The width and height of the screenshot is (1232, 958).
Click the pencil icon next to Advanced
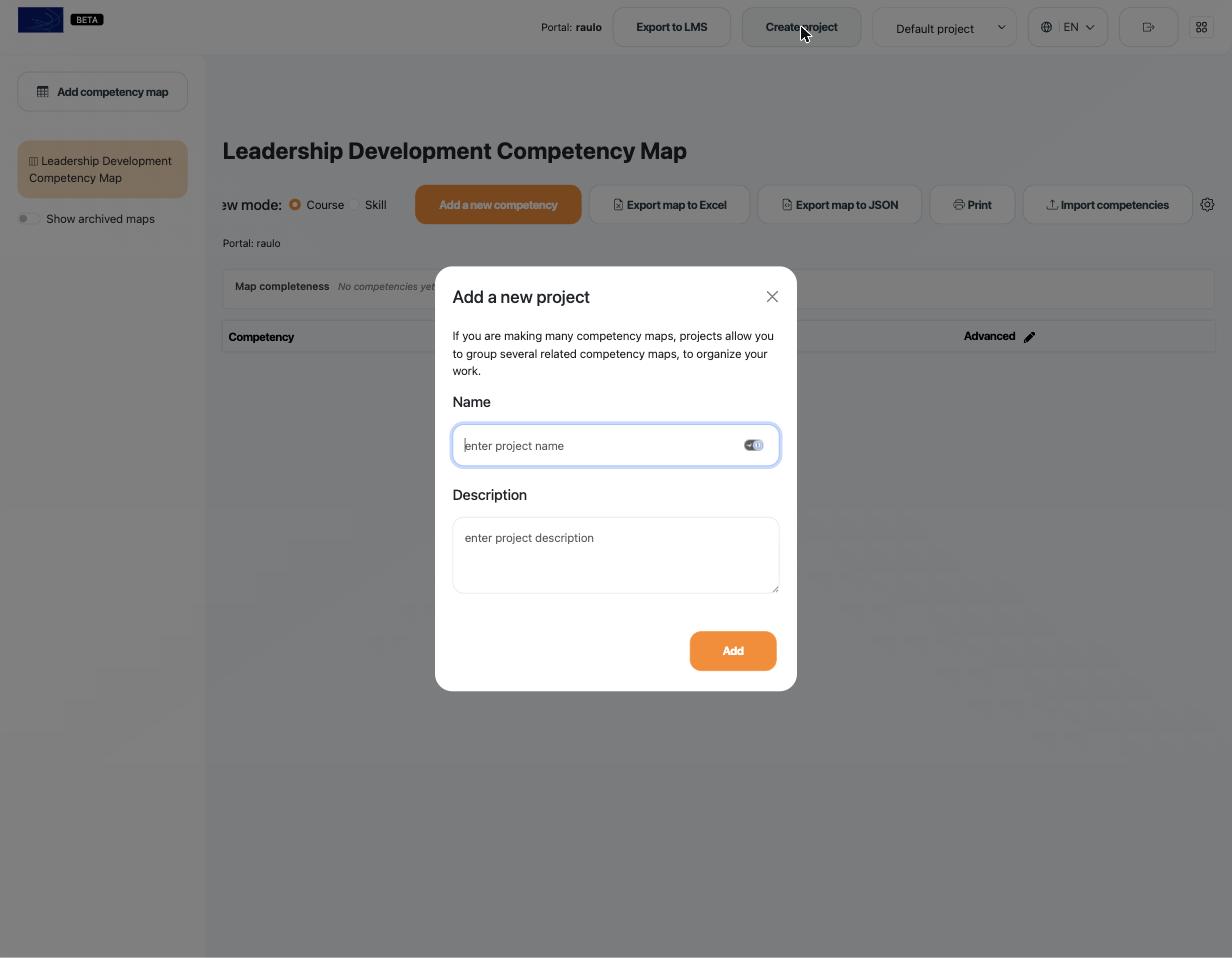(x=1030, y=337)
